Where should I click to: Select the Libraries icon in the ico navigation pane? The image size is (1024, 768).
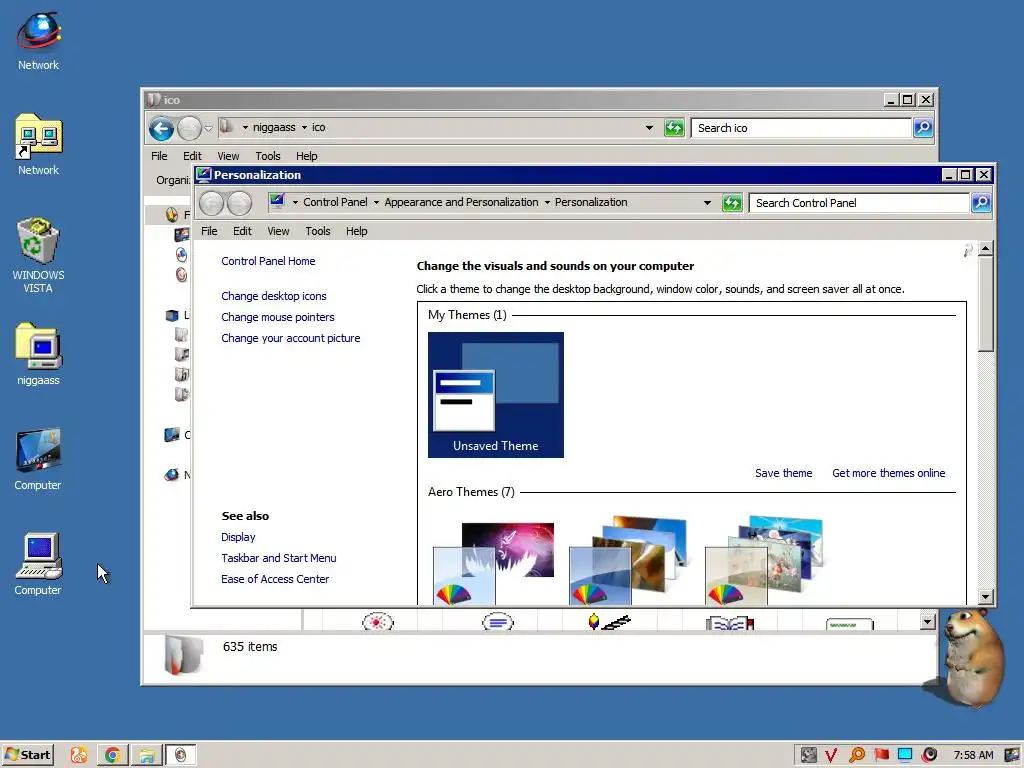pyautogui.click(x=172, y=315)
